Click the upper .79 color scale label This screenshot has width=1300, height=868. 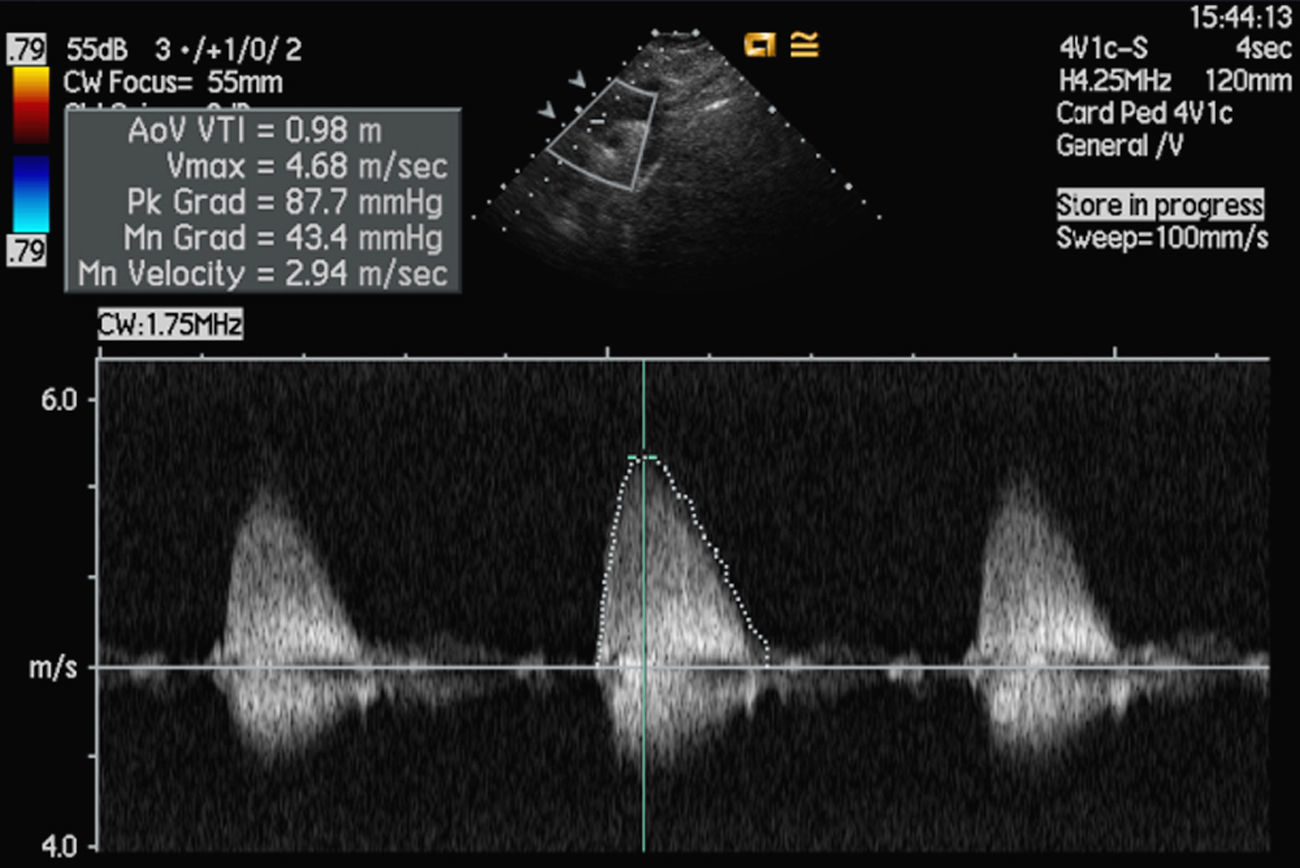[28, 47]
